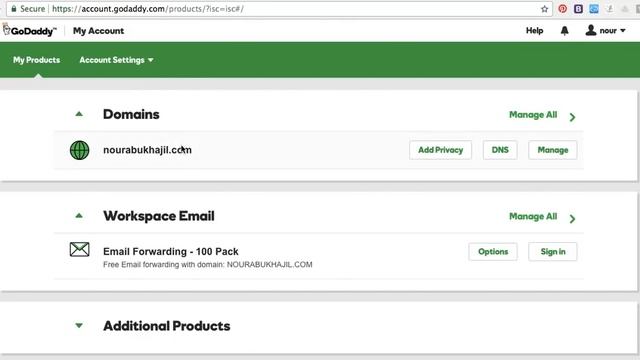Click Manage All for Domains
This screenshot has width=640, height=360.
click(x=533, y=115)
